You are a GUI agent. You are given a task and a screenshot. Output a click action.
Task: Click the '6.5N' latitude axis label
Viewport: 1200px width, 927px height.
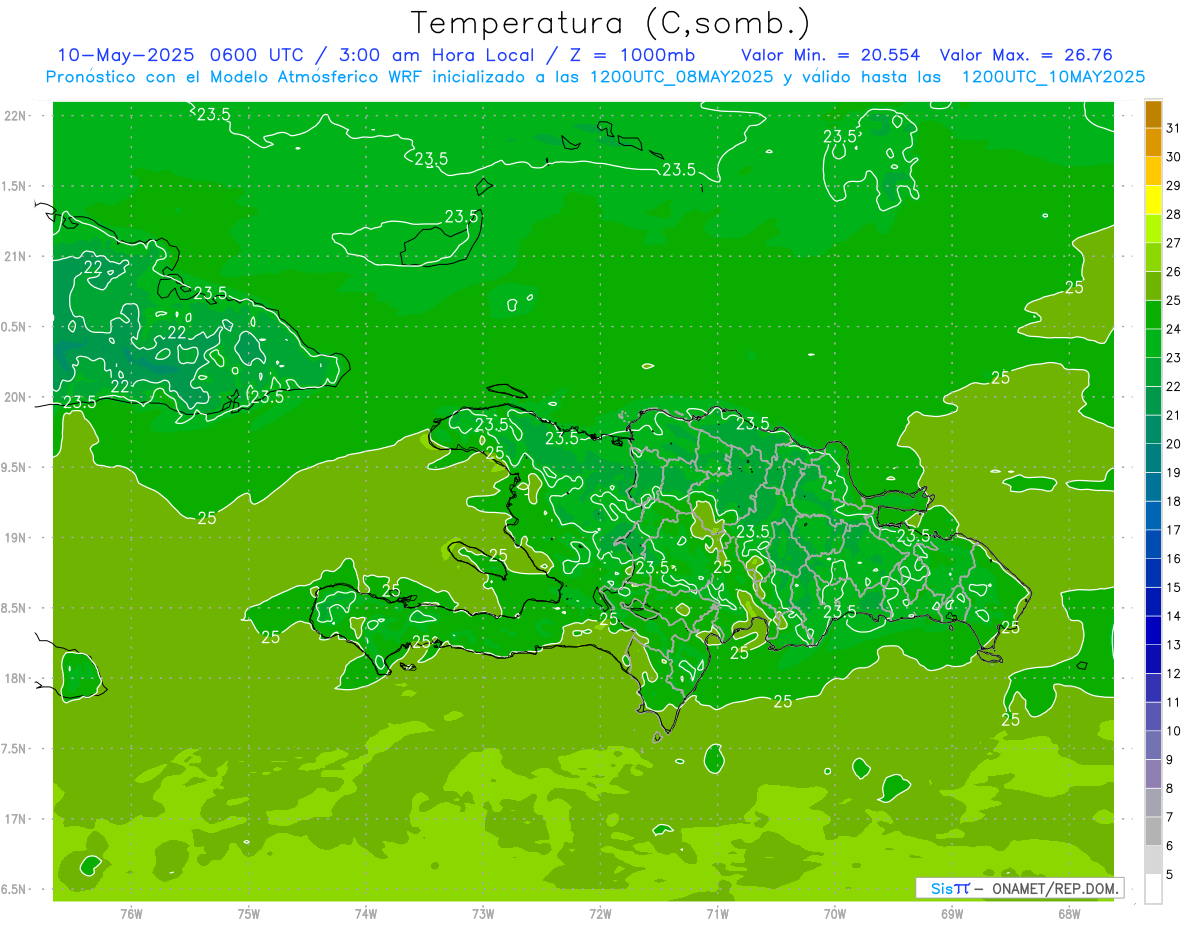[x=15, y=890]
